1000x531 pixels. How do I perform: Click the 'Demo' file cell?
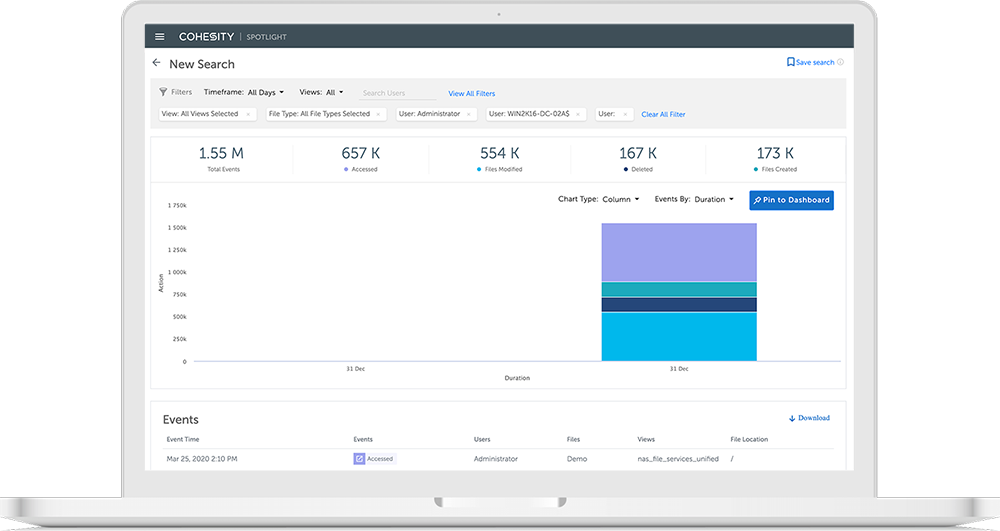pos(577,459)
